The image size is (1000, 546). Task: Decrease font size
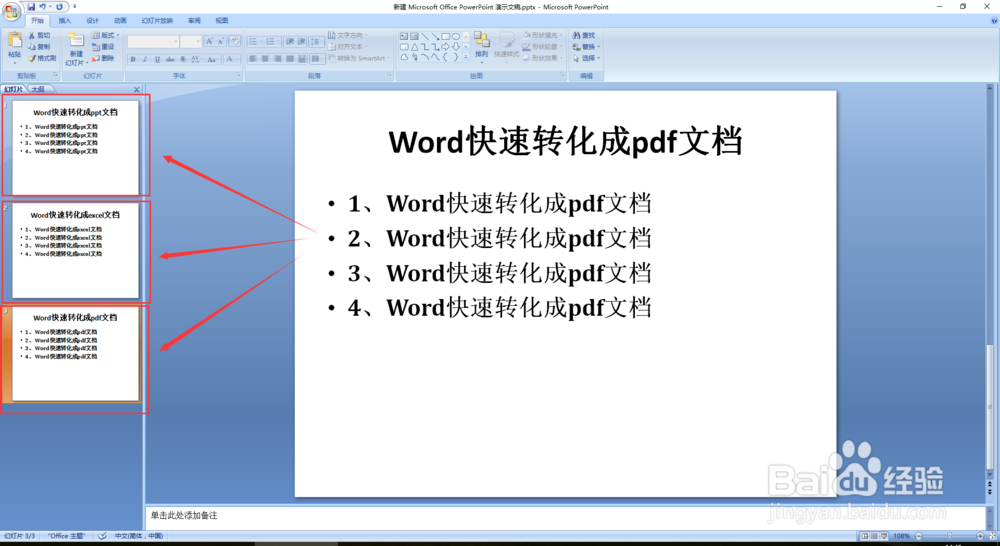point(221,41)
